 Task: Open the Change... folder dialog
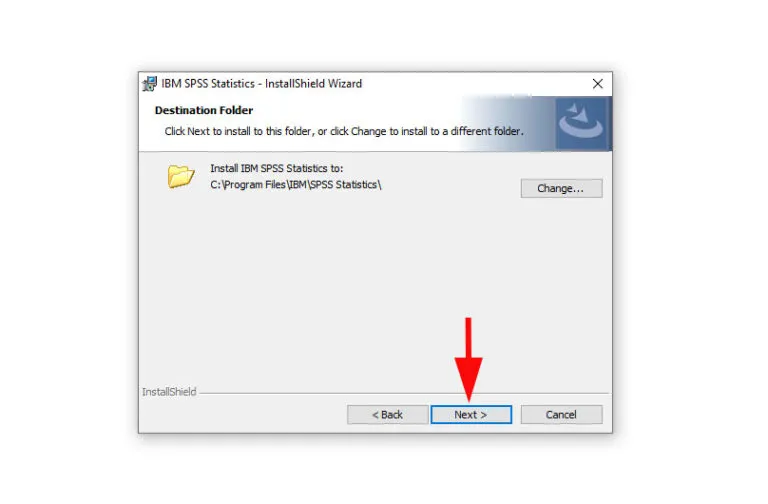point(561,189)
